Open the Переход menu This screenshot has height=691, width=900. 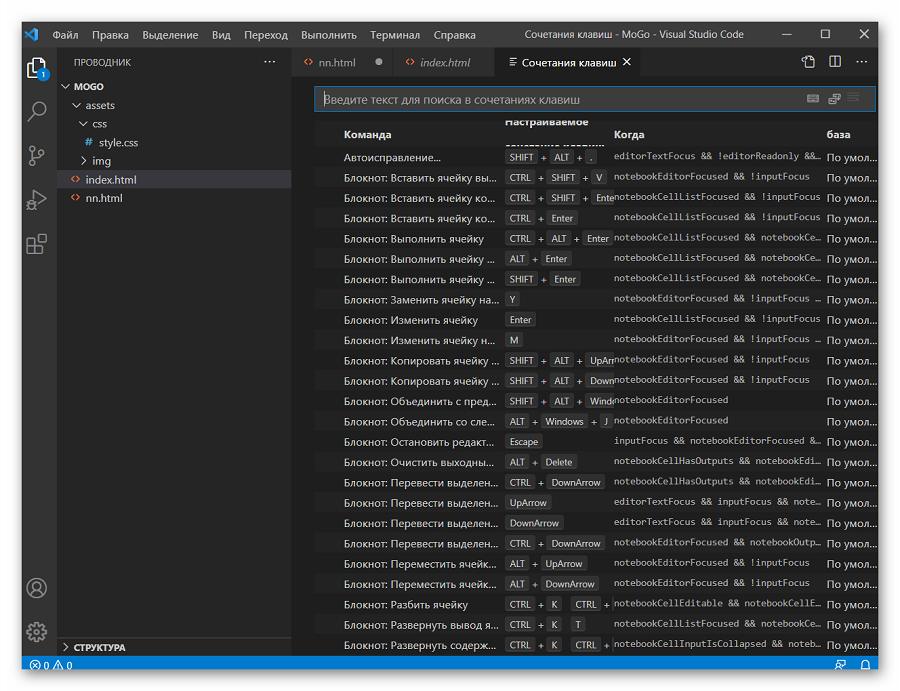(x=266, y=34)
